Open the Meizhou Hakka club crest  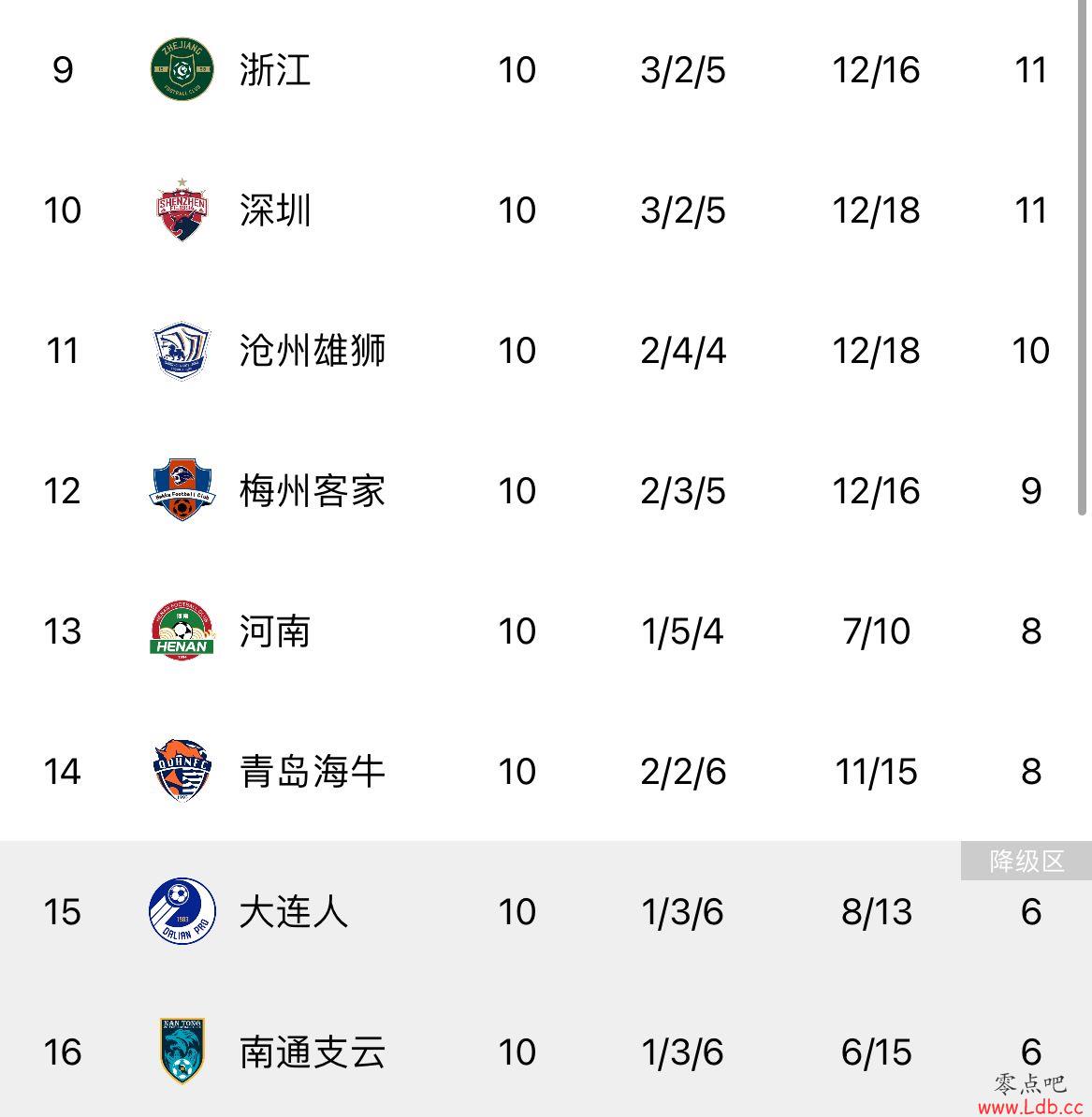(182, 489)
